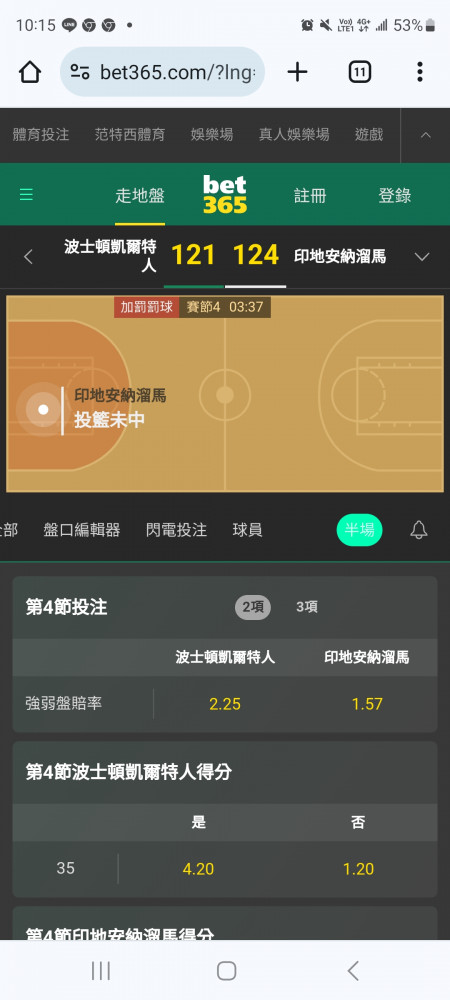Select the 2項 option for 第4節投注
Viewport: 450px width, 1000px height.
click(x=253, y=607)
